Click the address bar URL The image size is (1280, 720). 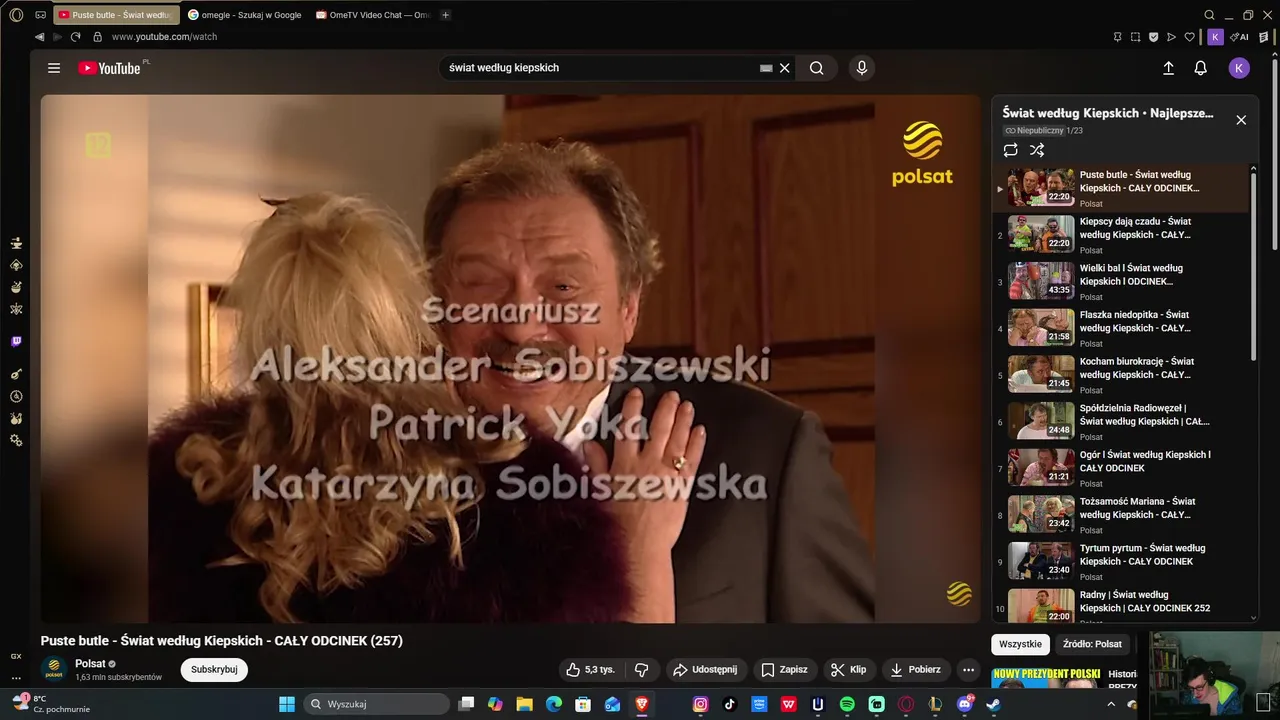[x=164, y=37]
